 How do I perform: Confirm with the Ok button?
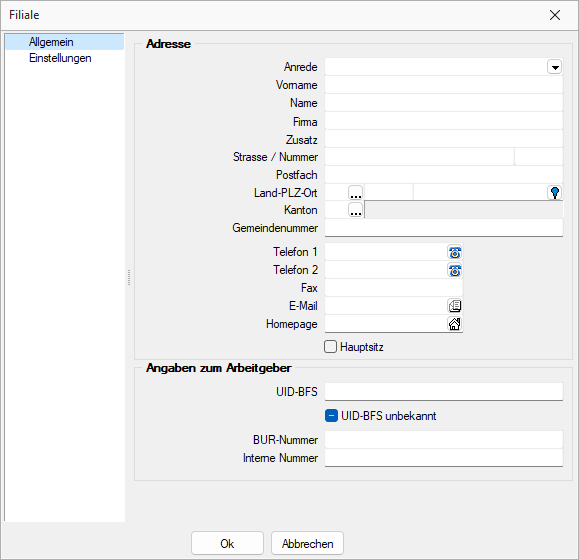coord(227,543)
